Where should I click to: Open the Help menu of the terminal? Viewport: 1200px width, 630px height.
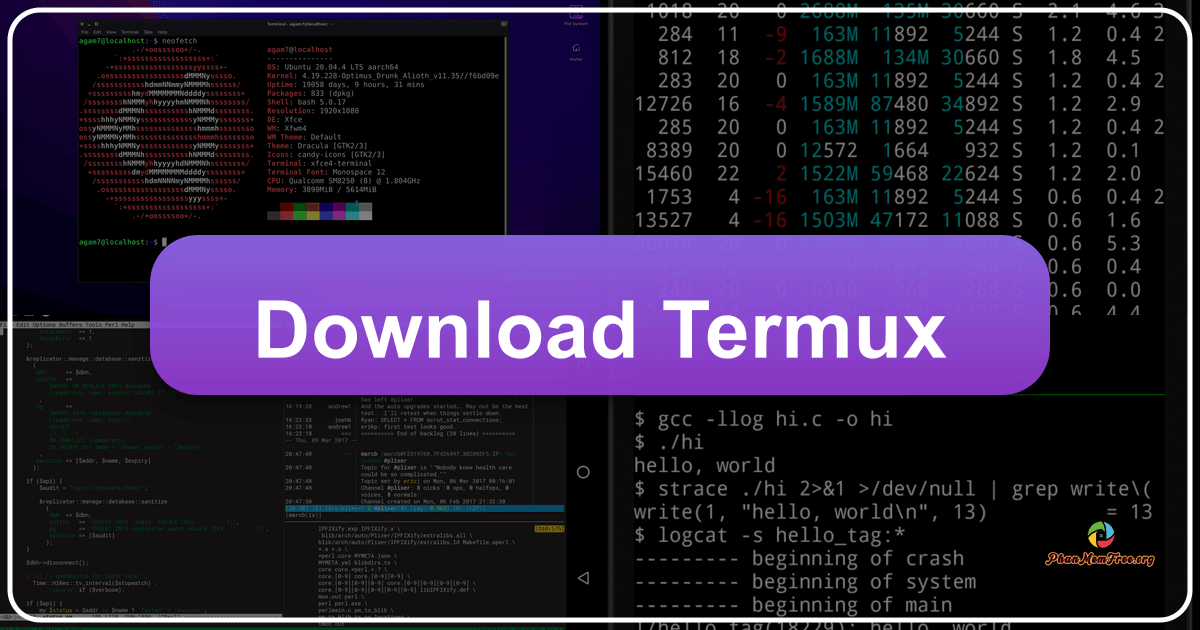coord(162,31)
